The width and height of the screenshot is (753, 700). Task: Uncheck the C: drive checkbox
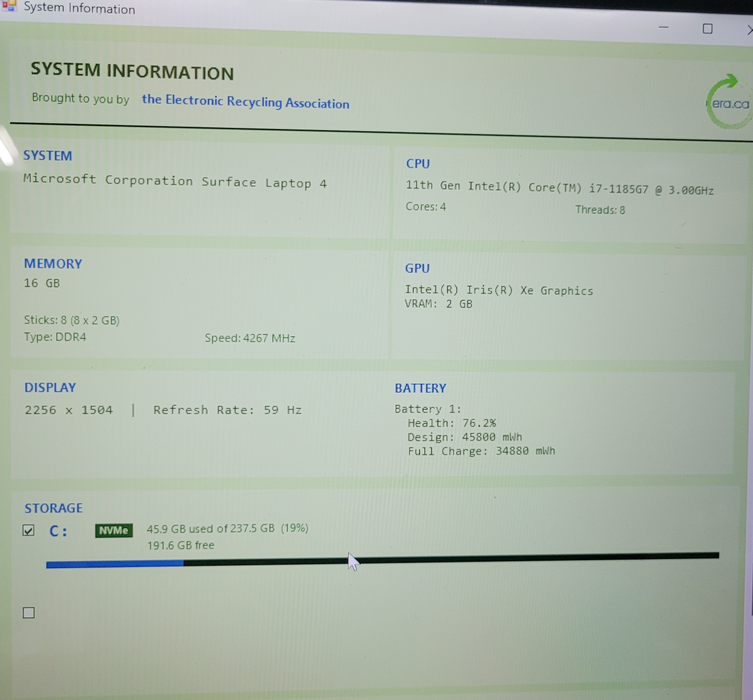pos(28,530)
